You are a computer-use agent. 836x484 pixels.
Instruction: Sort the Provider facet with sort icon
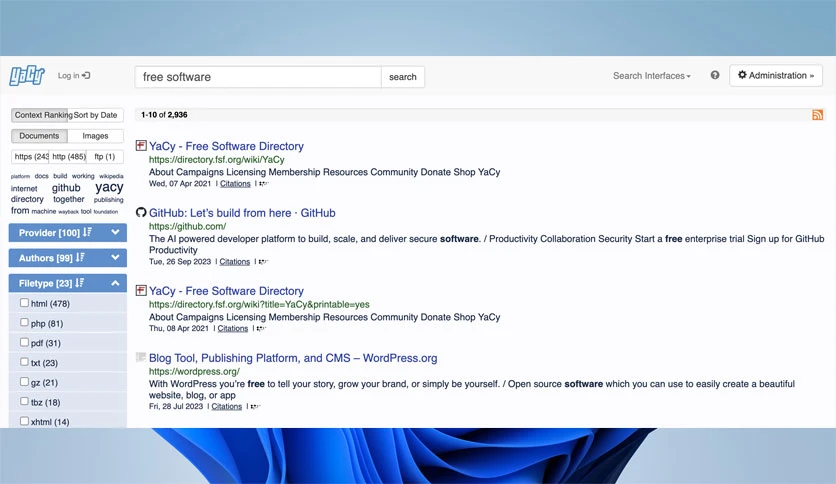pos(87,232)
